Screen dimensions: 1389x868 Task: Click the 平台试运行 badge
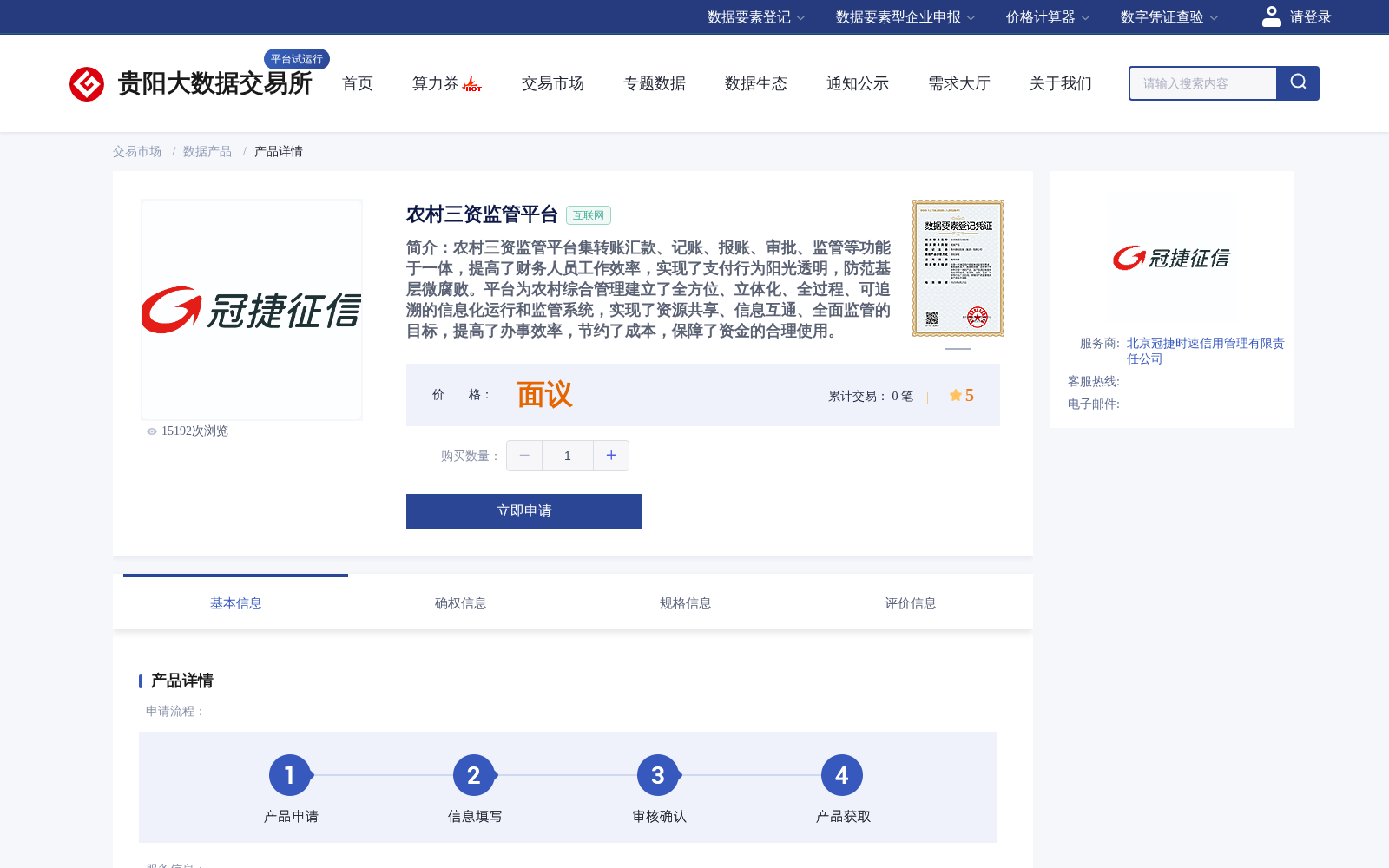point(297,59)
